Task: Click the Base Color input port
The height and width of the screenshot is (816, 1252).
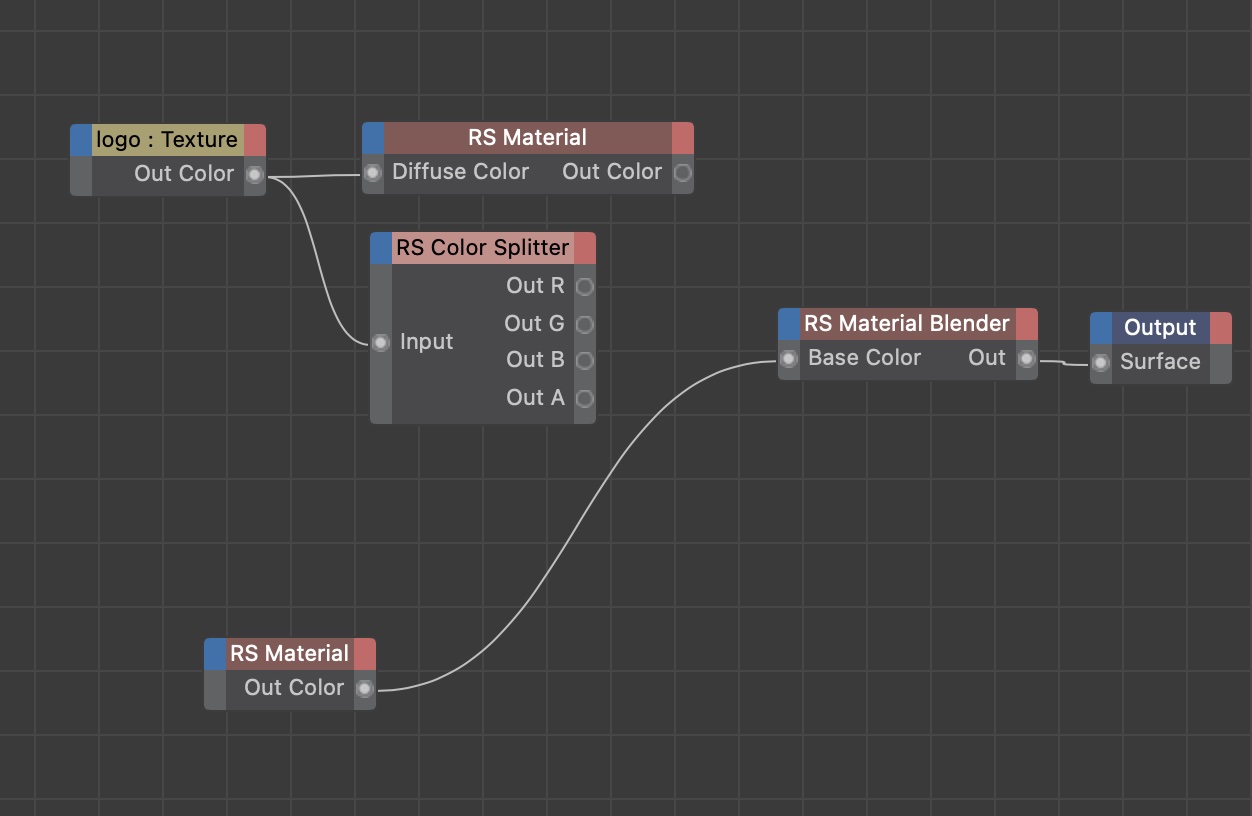Action: [x=789, y=359]
